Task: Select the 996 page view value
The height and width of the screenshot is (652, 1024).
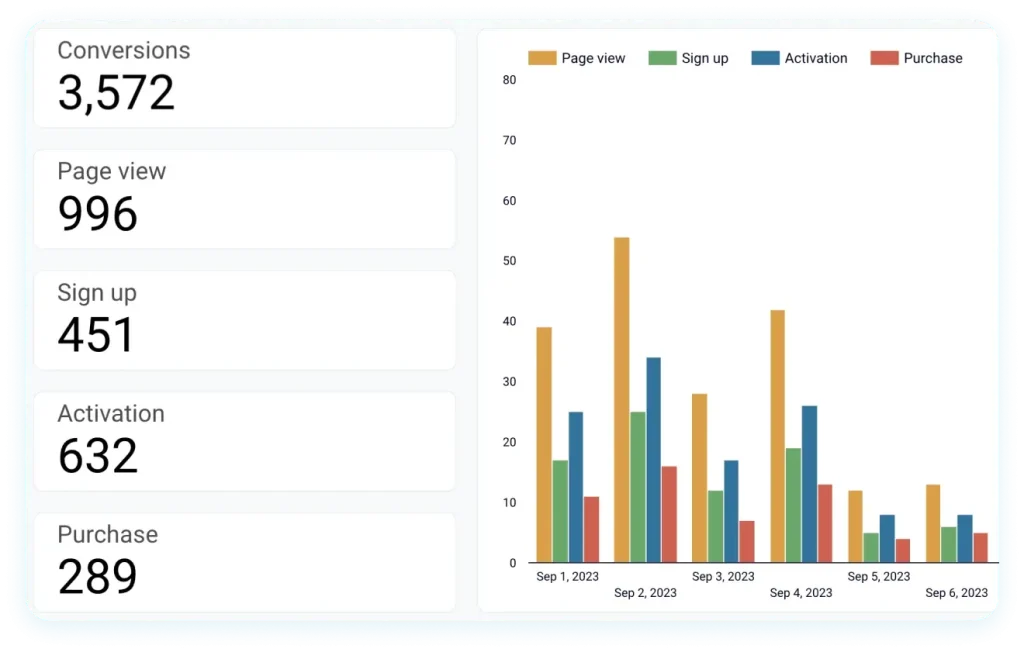Action: [97, 214]
